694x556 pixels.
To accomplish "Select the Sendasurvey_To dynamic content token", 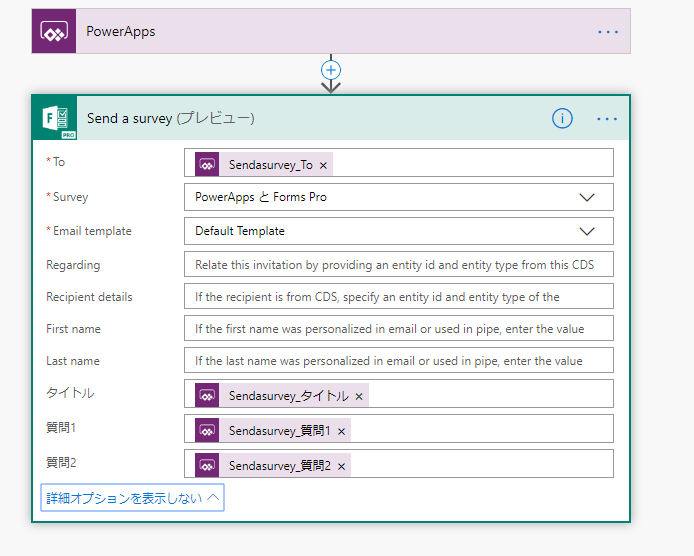I will click(264, 165).
